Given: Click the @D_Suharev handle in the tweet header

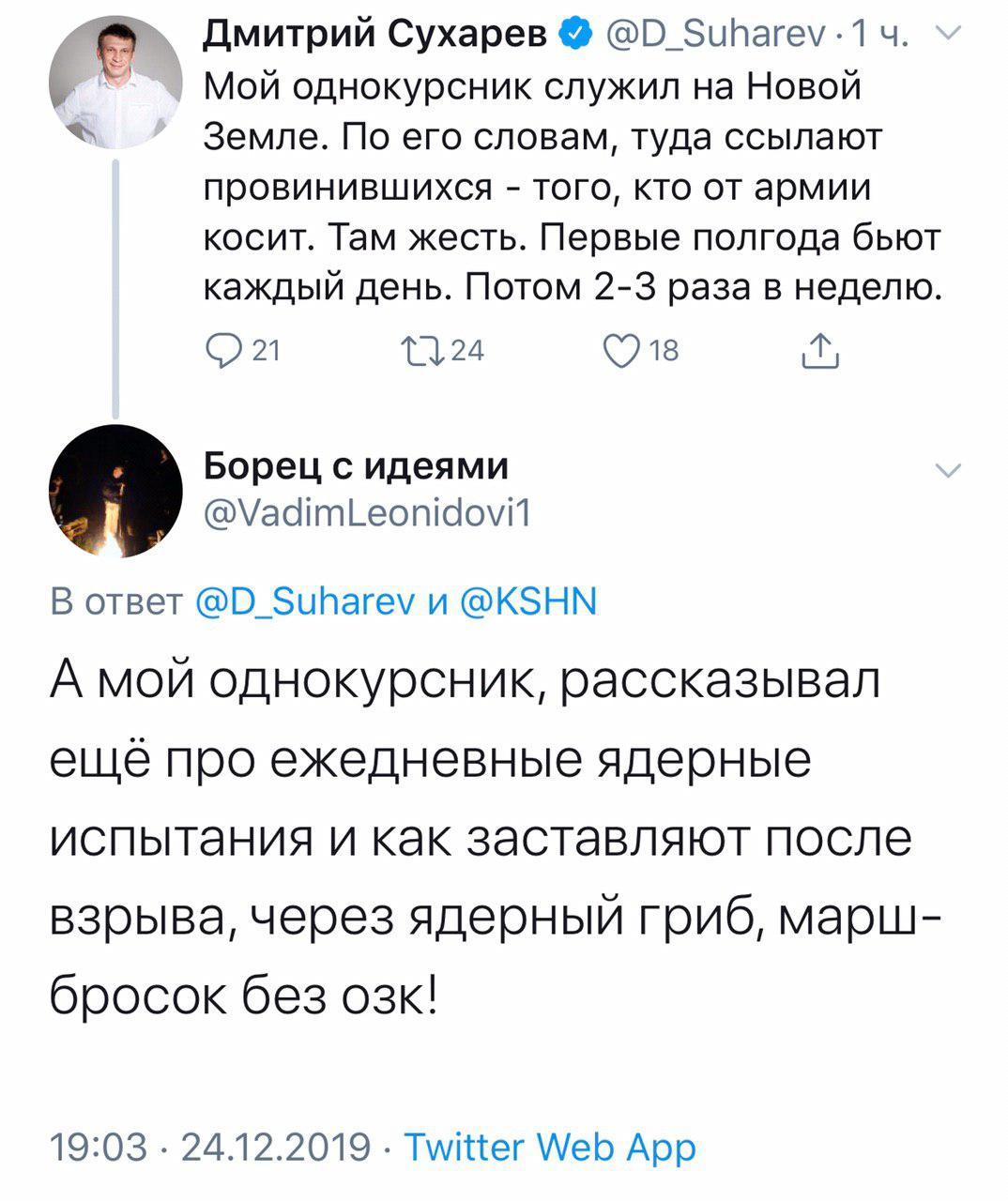Looking at the screenshot, I should coord(716,36).
